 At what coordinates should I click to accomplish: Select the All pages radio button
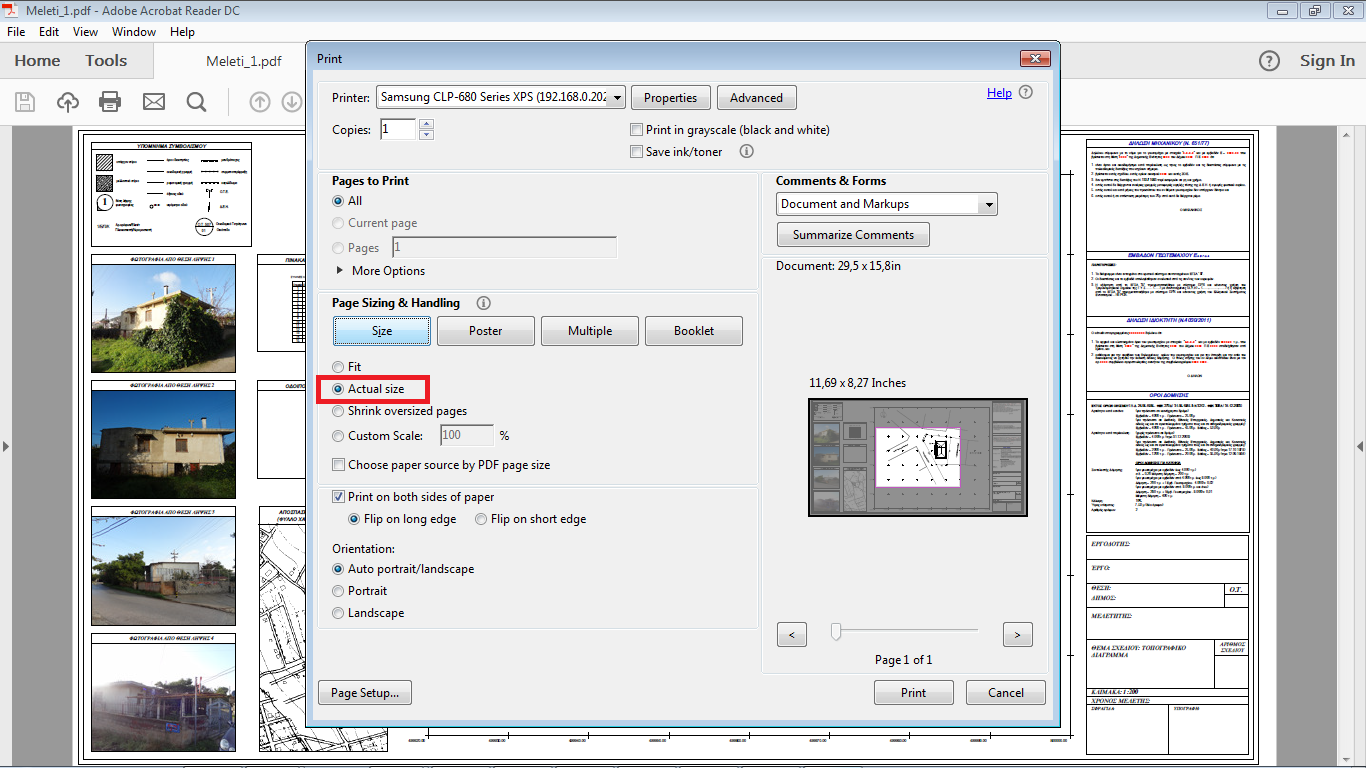coord(338,201)
